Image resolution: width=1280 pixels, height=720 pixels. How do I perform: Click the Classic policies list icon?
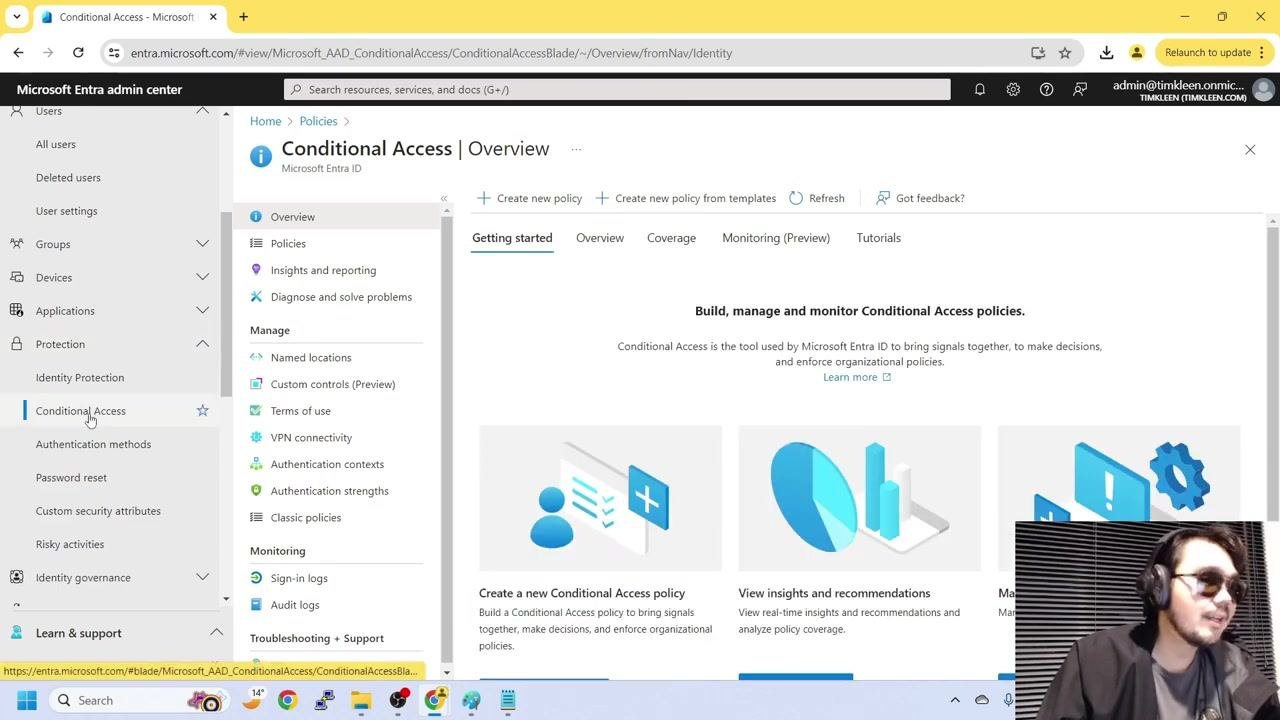pos(256,517)
